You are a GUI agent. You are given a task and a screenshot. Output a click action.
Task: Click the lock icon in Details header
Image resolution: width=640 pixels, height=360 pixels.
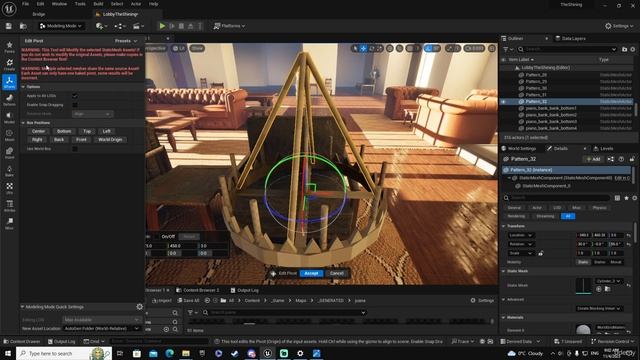coord(632,159)
